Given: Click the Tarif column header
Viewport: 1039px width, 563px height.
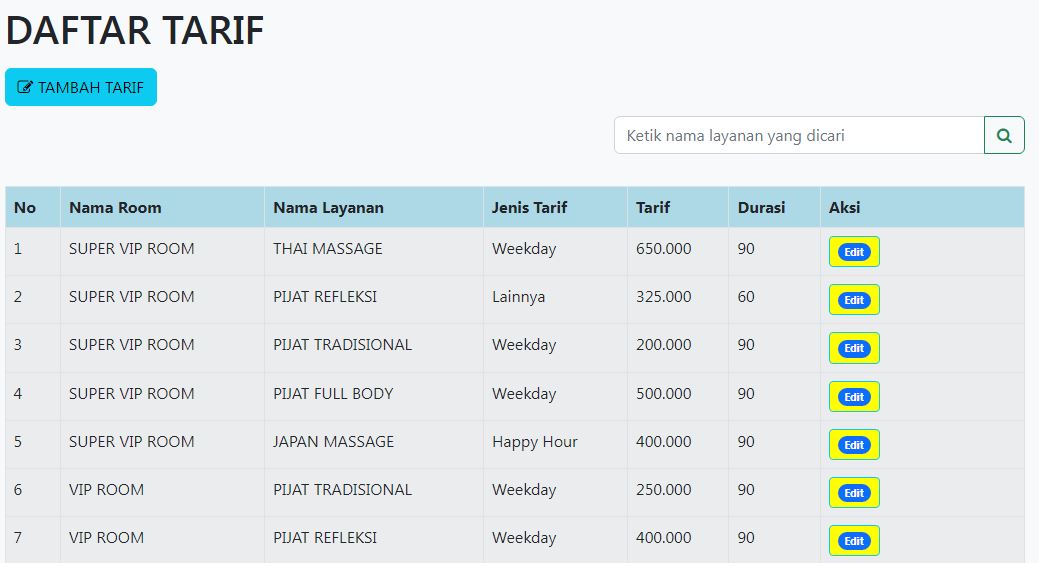Looking at the screenshot, I should click(653, 207).
